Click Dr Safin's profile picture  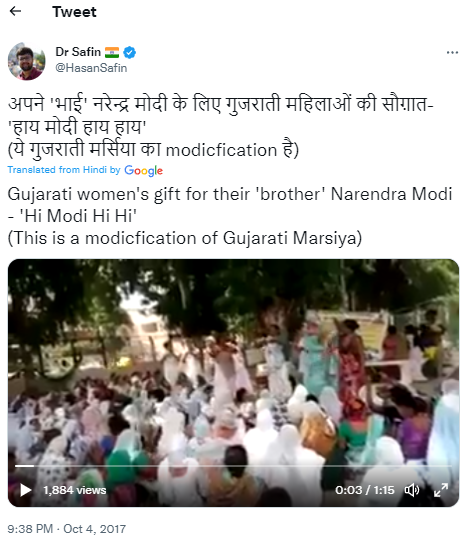pos(27,61)
